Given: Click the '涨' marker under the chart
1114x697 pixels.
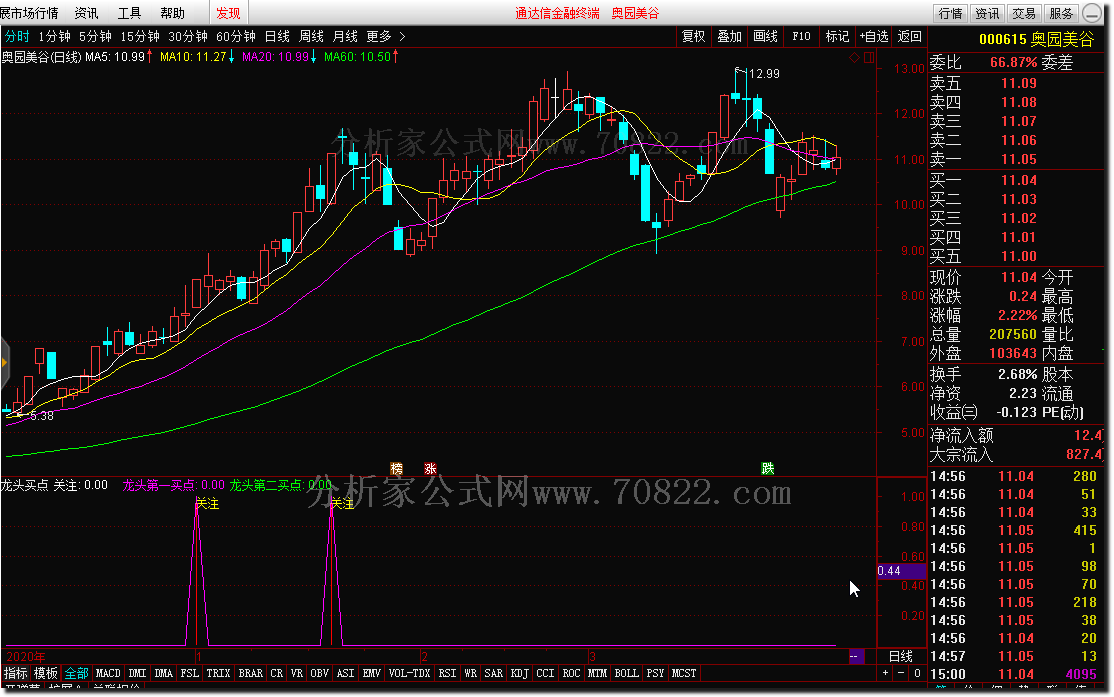Looking at the screenshot, I should click(430, 468).
